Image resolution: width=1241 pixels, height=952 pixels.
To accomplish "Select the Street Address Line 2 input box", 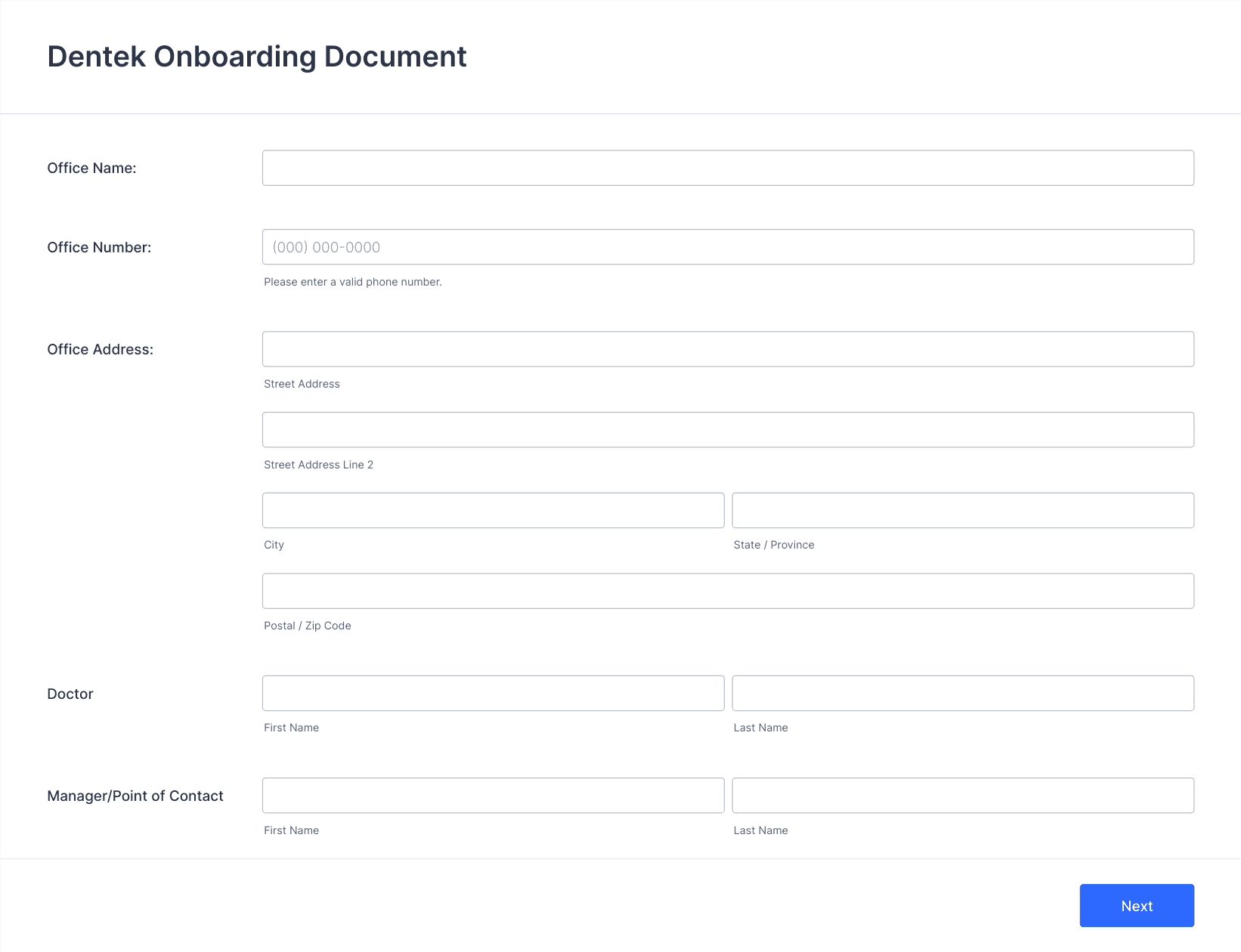I will pos(728,430).
